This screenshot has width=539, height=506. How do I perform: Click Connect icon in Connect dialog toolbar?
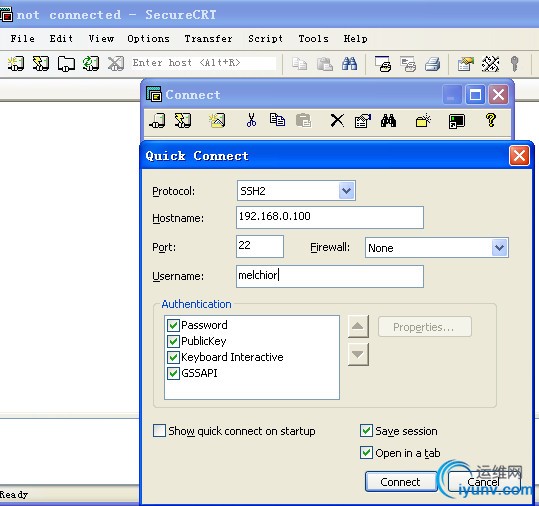tap(157, 121)
